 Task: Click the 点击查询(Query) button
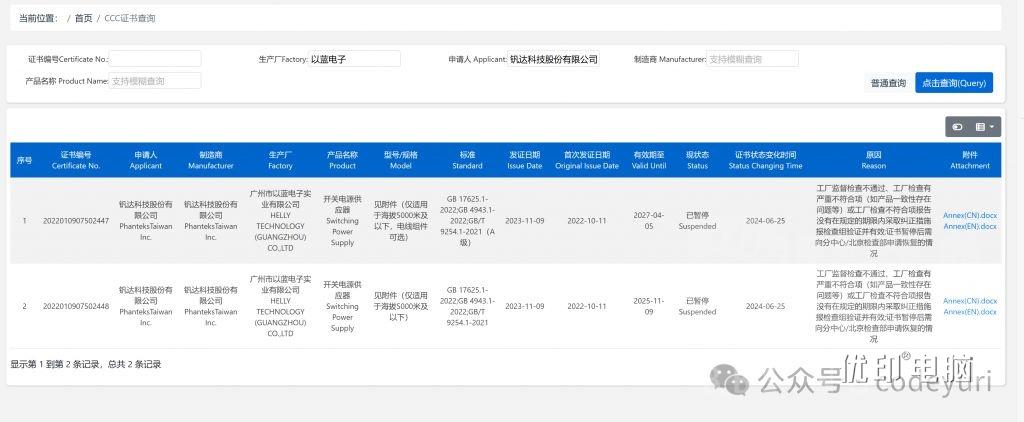953,83
